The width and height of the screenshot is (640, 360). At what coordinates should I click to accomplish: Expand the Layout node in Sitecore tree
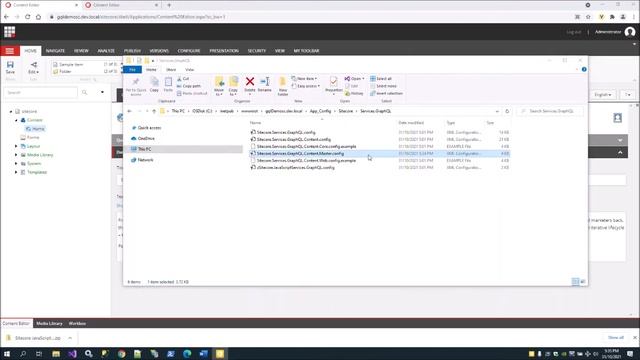pyautogui.click(x=16, y=146)
